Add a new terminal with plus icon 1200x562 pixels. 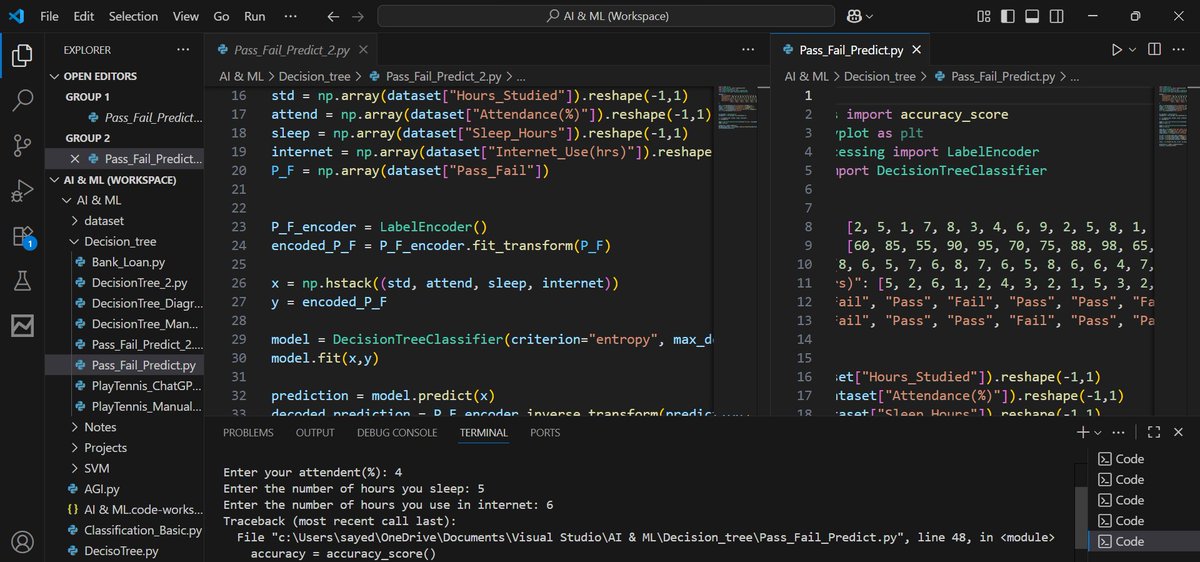pyautogui.click(x=1083, y=432)
